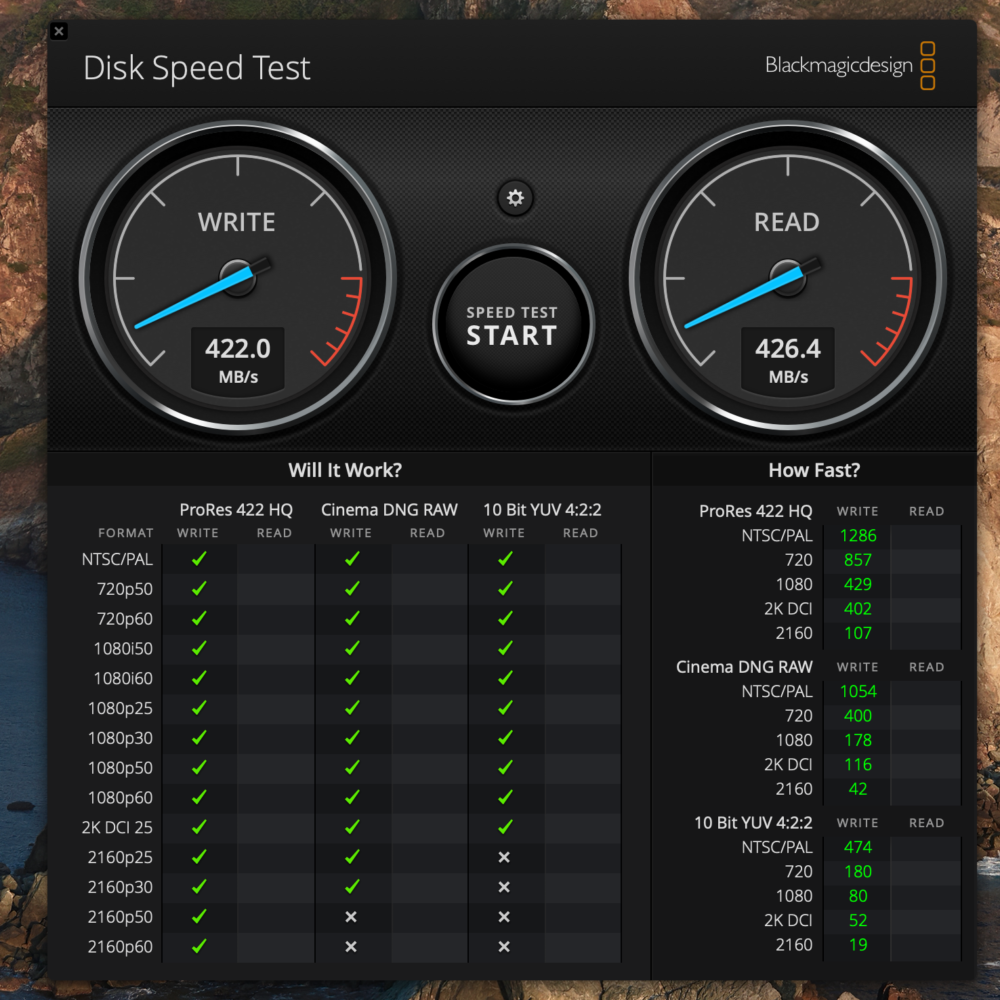This screenshot has height=1000, width=1000.
Task: Click the Blackmagicdesign logo
Action: click(850, 66)
